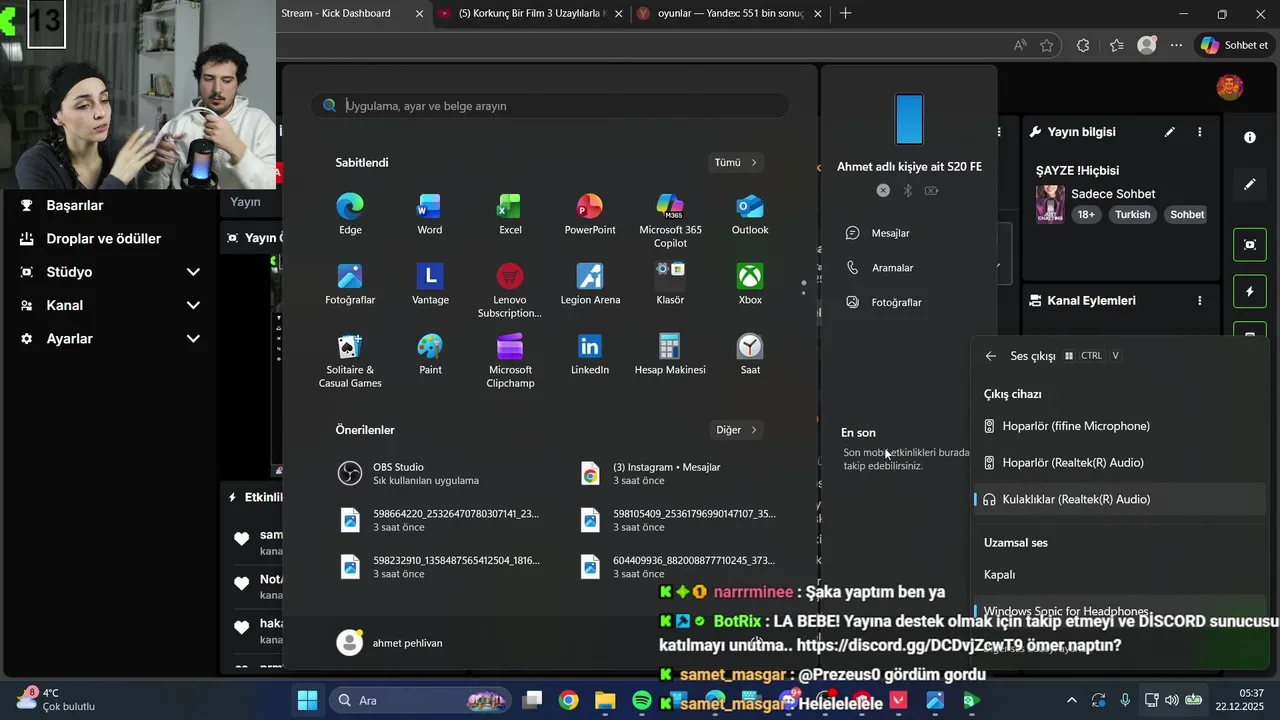The image size is (1280, 720).
Task: Show hidden tray icons chevron
Action: click(1072, 700)
